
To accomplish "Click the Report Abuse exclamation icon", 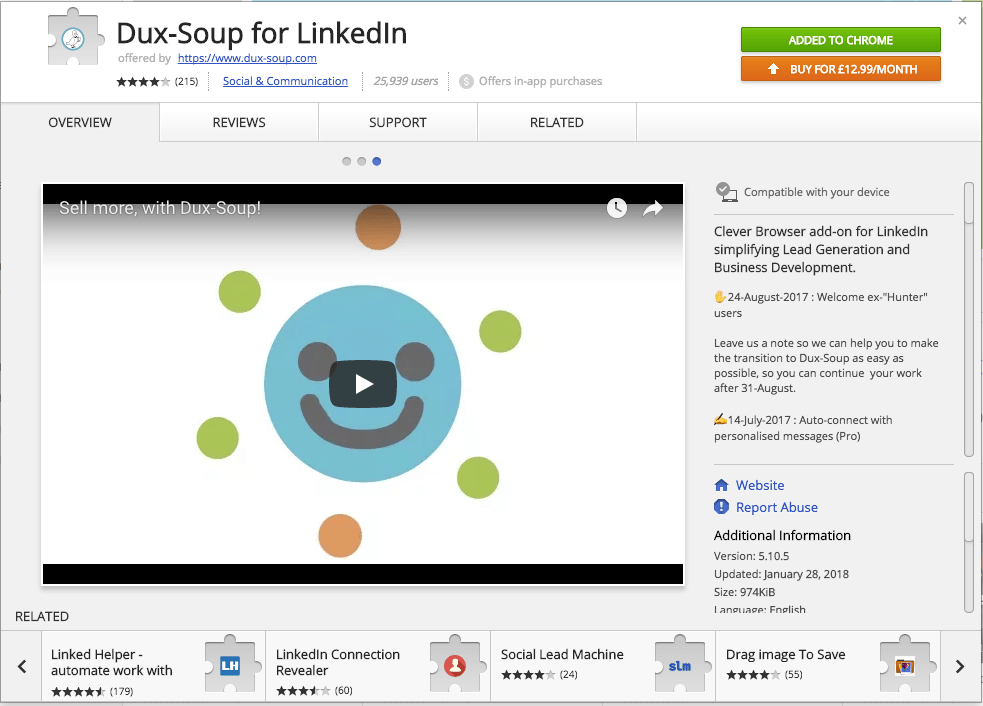I will (x=722, y=507).
